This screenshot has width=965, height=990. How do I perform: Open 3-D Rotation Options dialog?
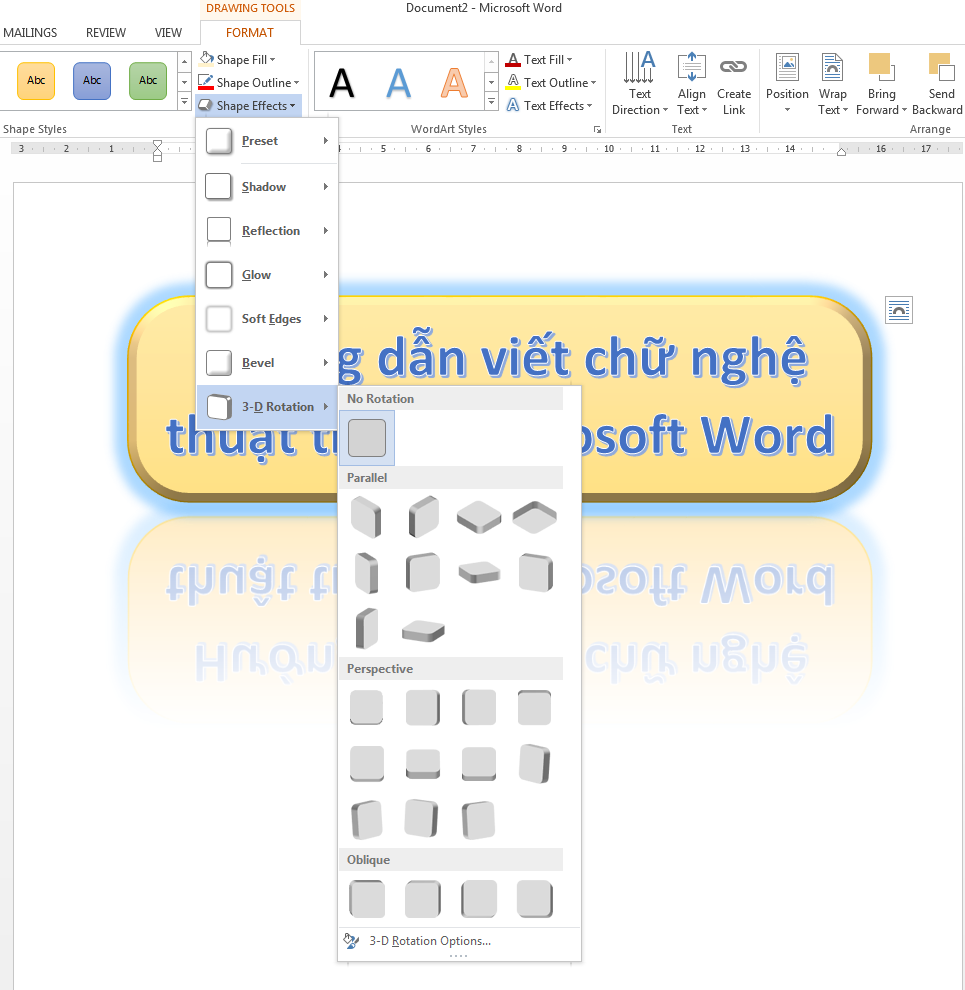[x=430, y=940]
